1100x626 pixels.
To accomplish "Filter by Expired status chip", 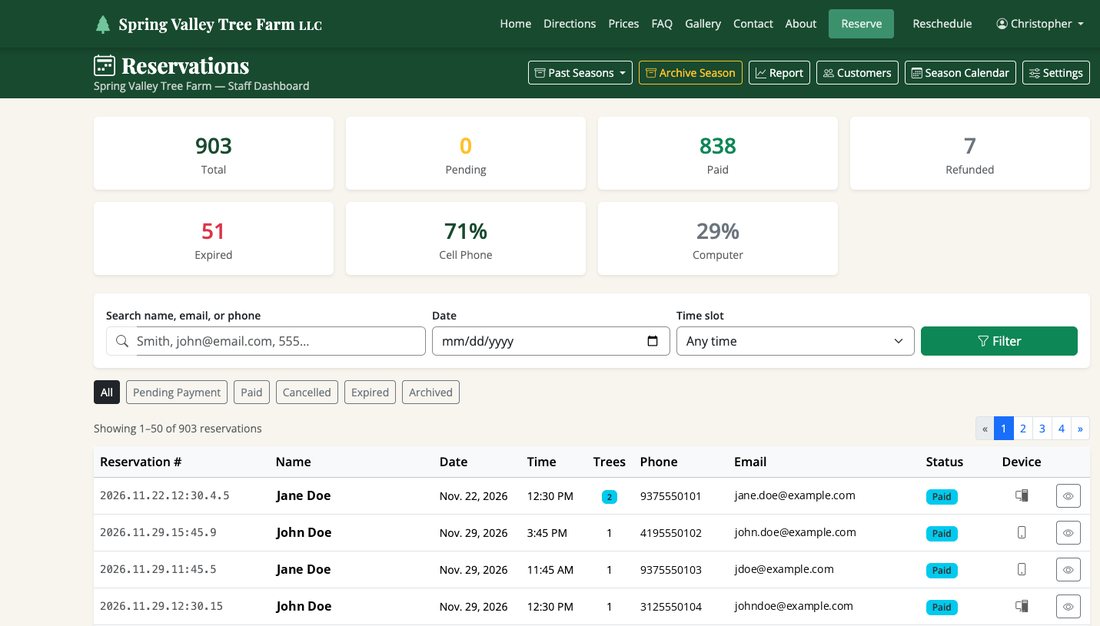I will point(370,392).
